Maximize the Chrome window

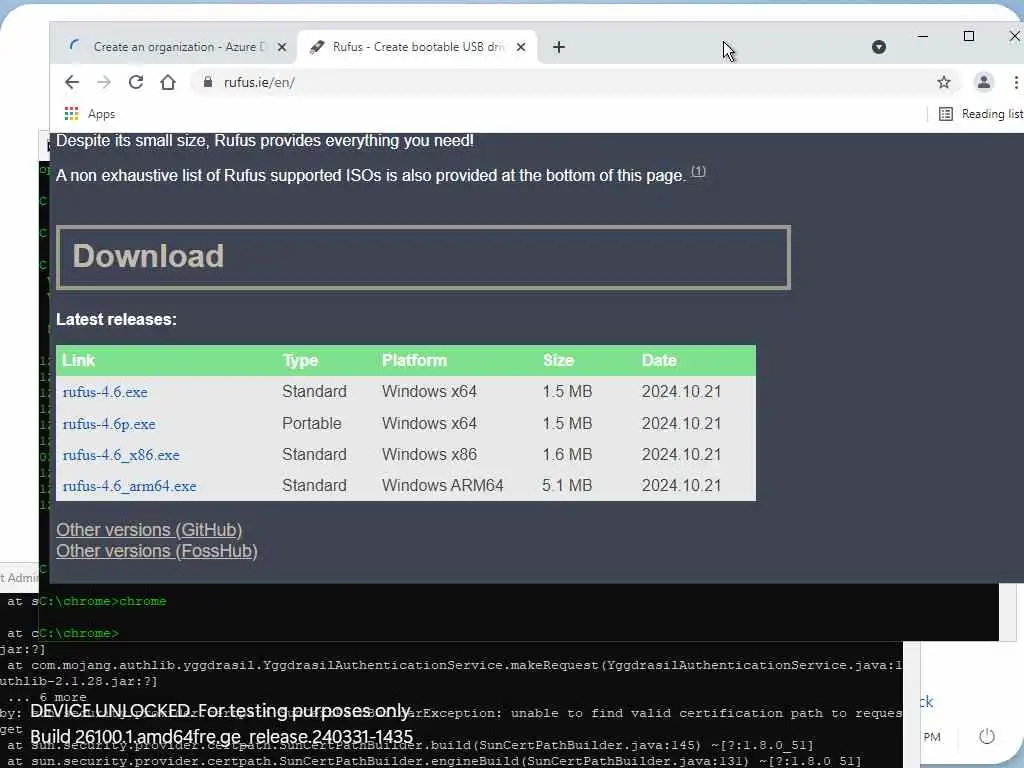969,37
